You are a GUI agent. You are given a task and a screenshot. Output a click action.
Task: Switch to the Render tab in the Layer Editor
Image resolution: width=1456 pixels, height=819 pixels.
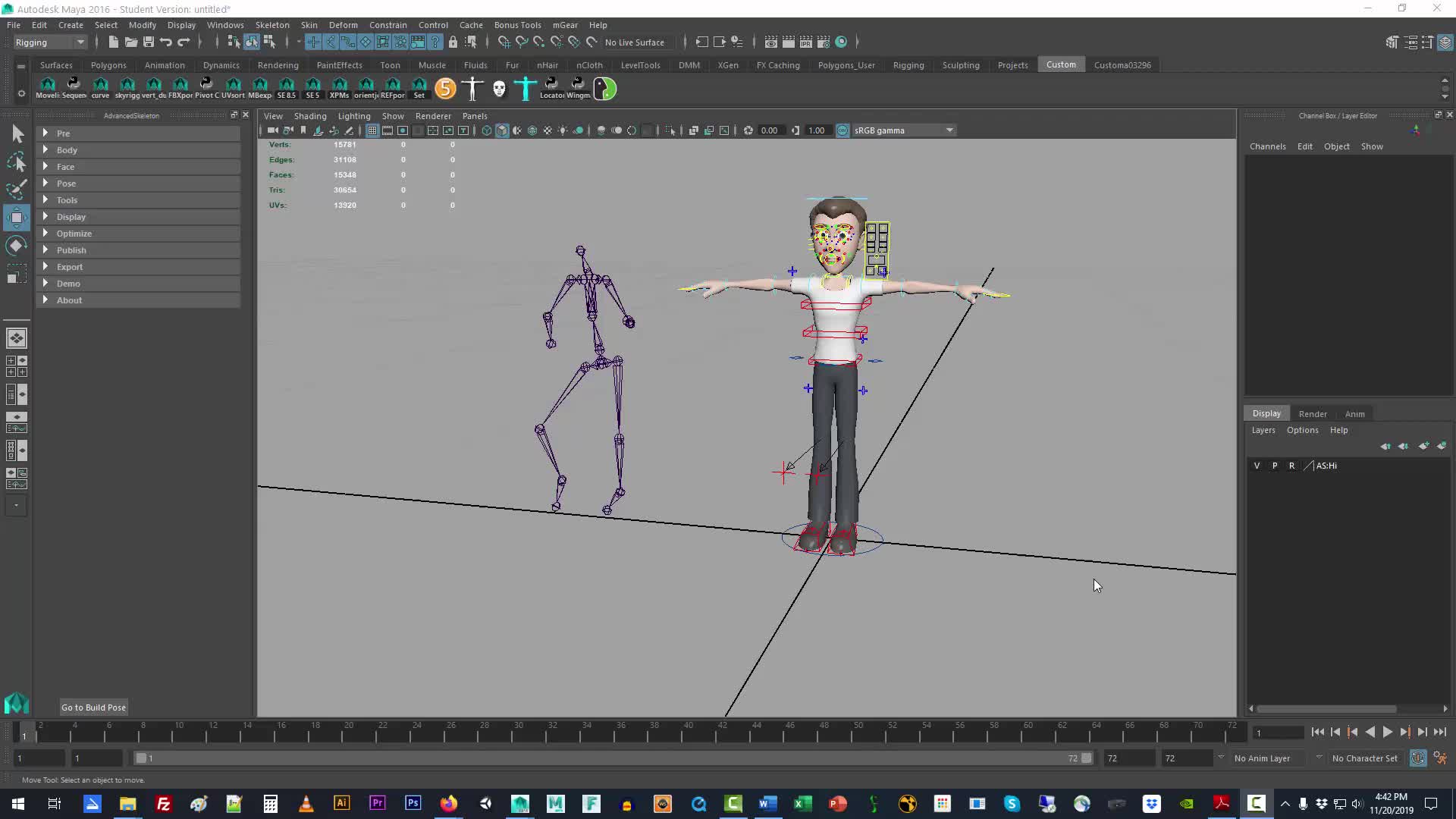point(1313,413)
